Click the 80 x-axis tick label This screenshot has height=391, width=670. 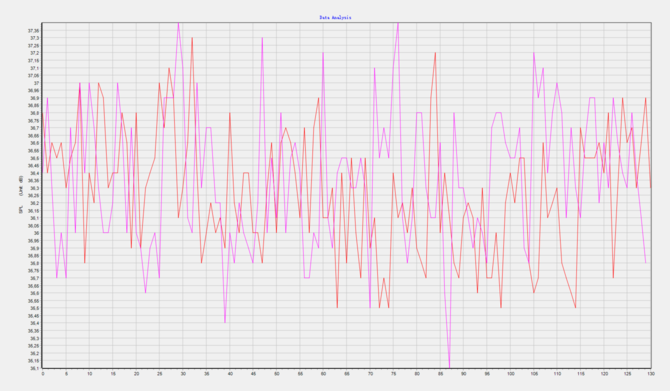pos(417,373)
